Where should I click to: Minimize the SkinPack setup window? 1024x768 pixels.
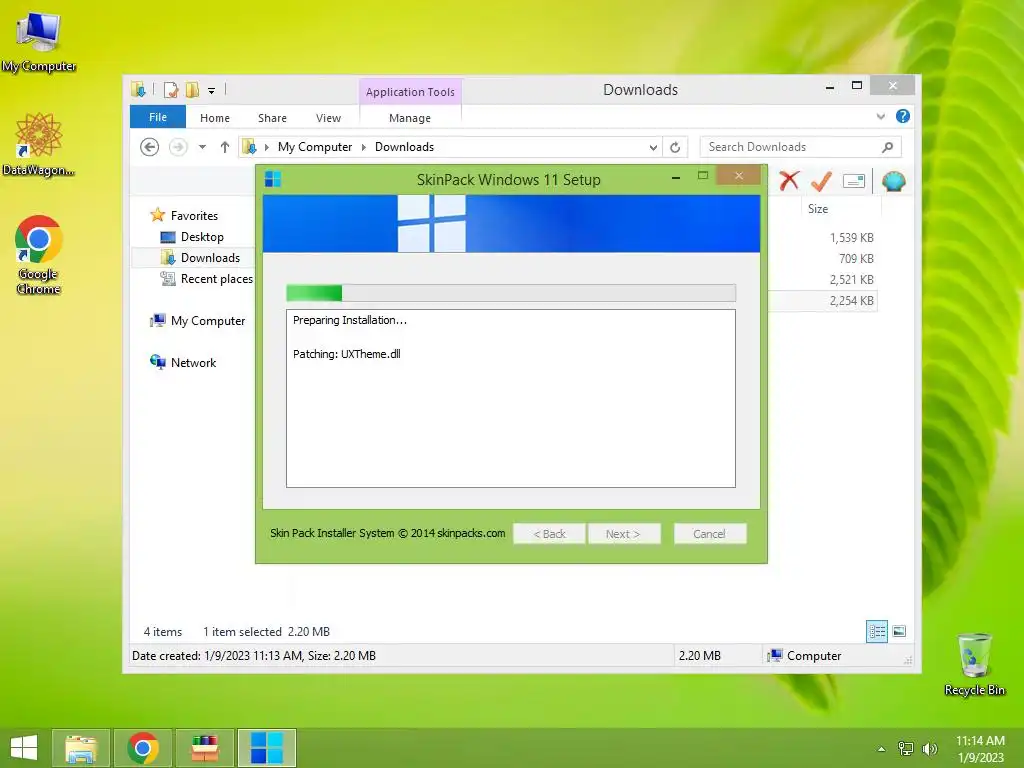click(x=676, y=177)
